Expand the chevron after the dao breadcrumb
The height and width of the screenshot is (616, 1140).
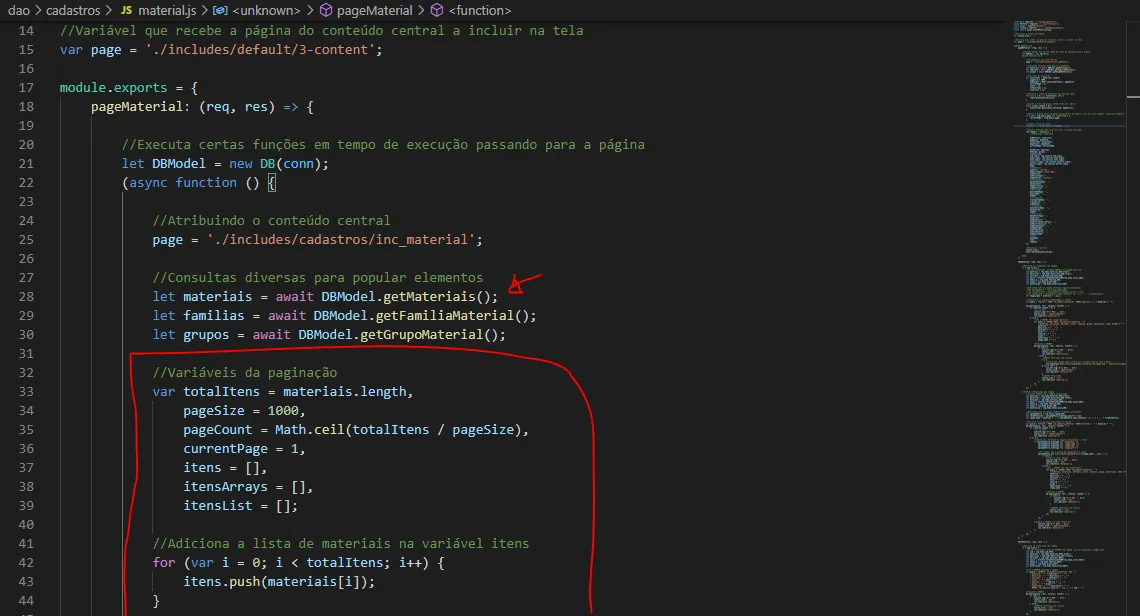click(x=39, y=10)
